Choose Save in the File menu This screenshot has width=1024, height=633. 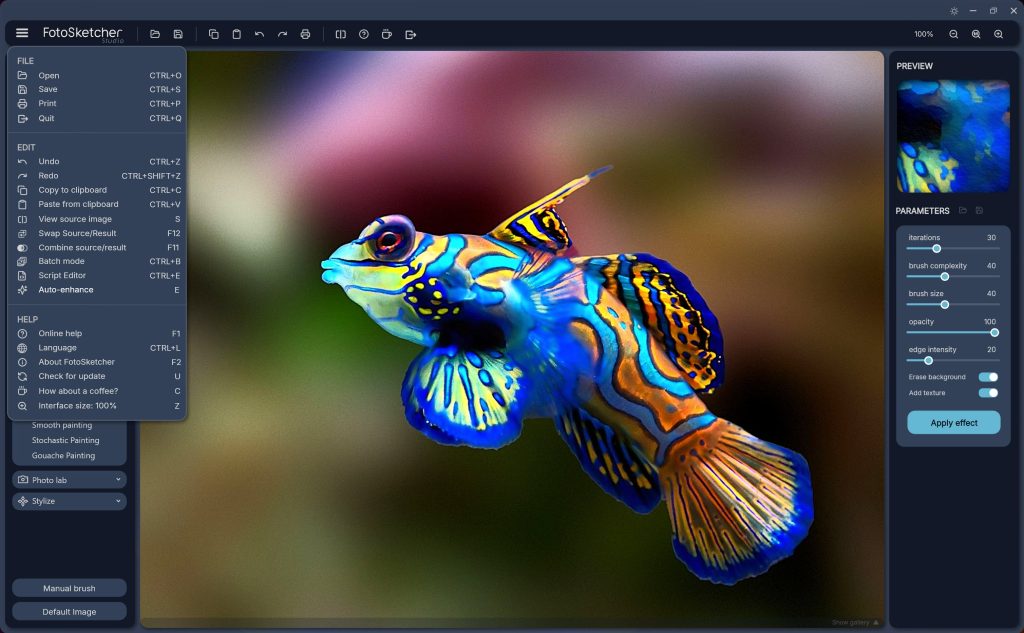(98, 89)
